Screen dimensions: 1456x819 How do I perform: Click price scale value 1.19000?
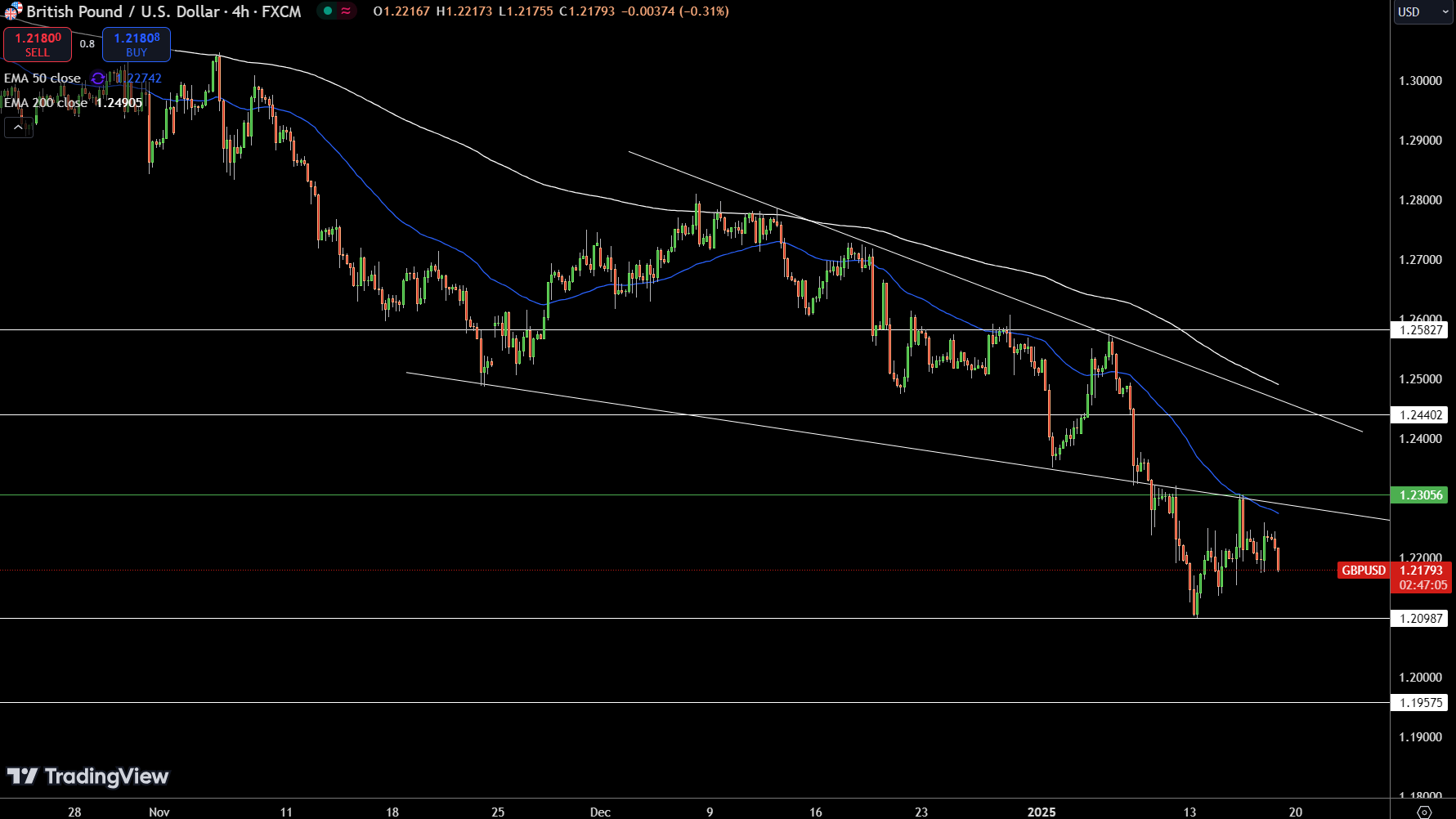coord(1421,737)
